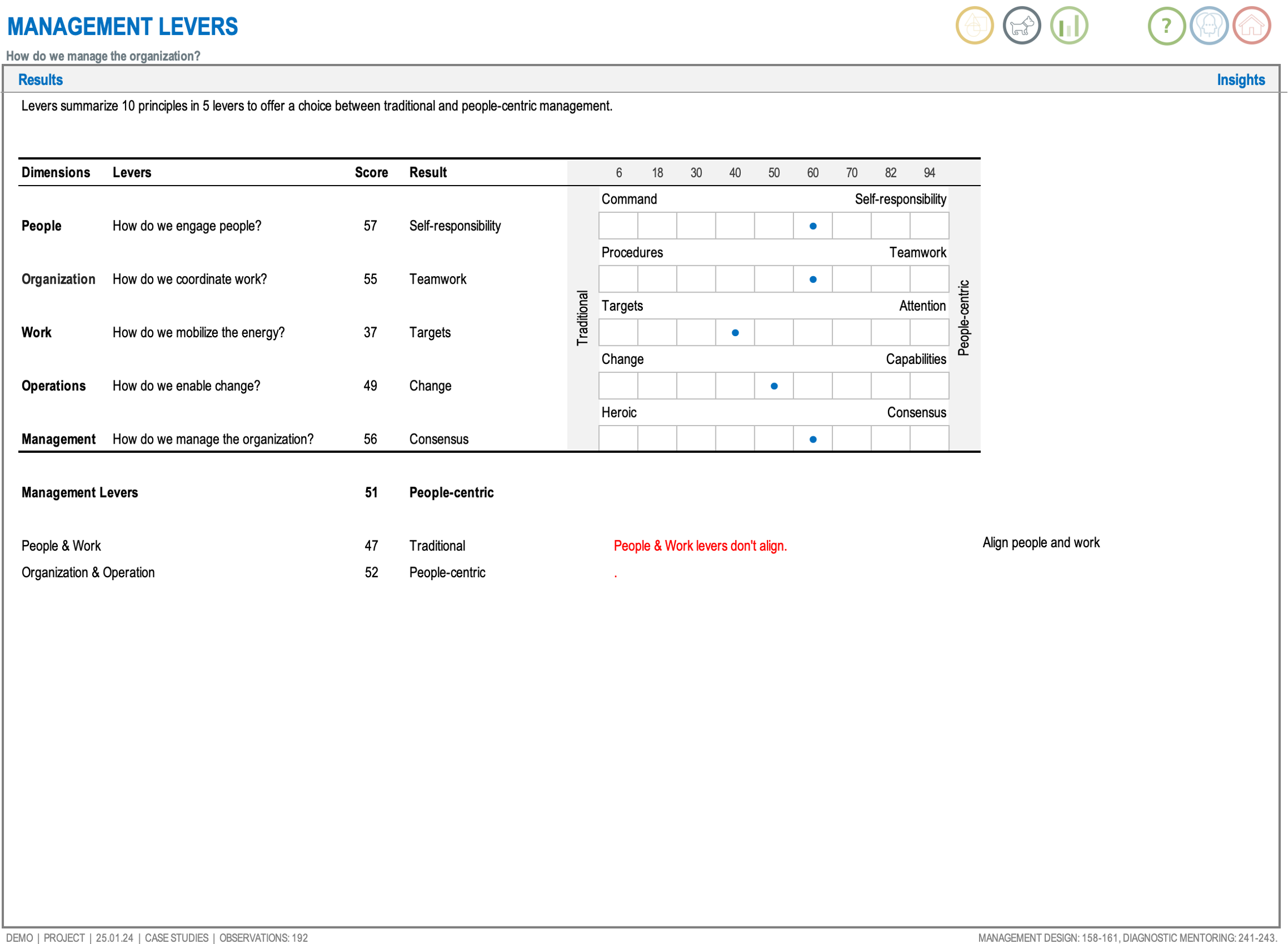Click the green question mark help icon
Image resolution: width=1288 pixels, height=944 pixels.
click(1167, 25)
